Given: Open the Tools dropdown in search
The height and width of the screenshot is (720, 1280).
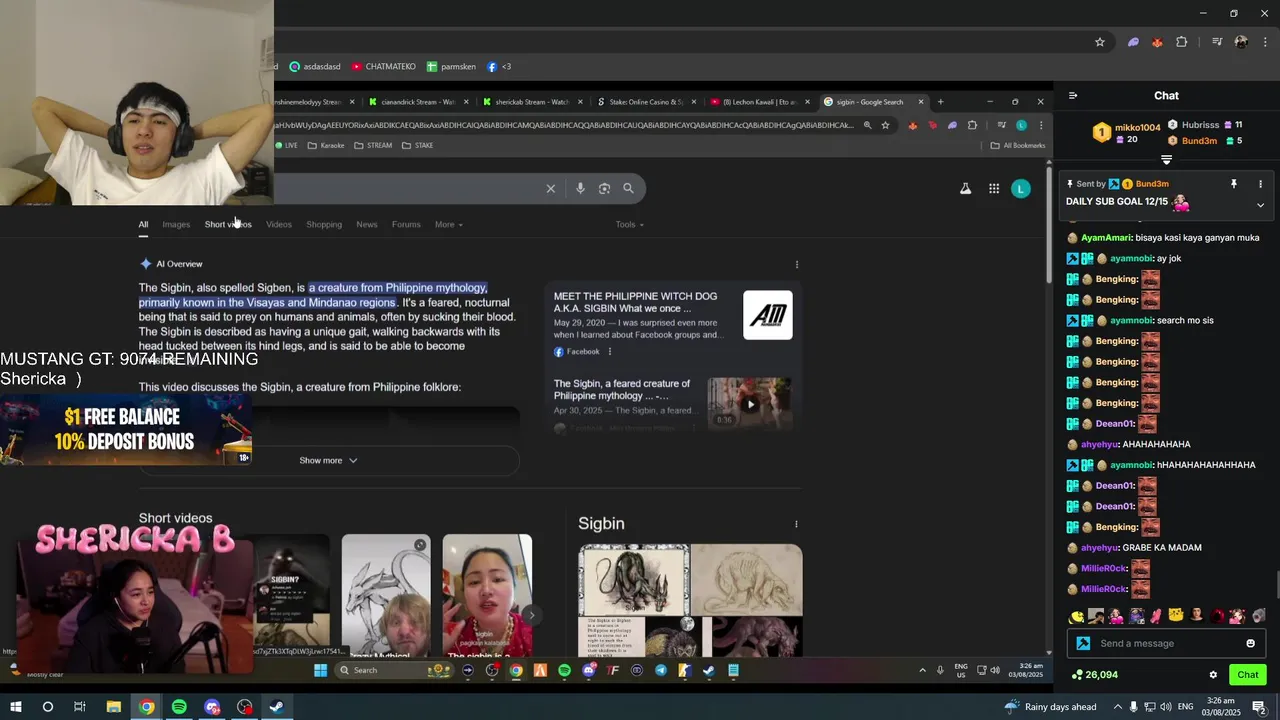Looking at the screenshot, I should coord(630,224).
